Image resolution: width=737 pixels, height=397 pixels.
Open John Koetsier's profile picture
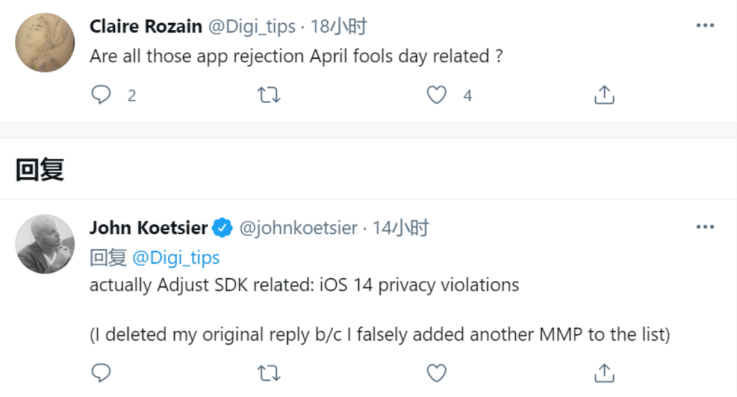(x=45, y=244)
